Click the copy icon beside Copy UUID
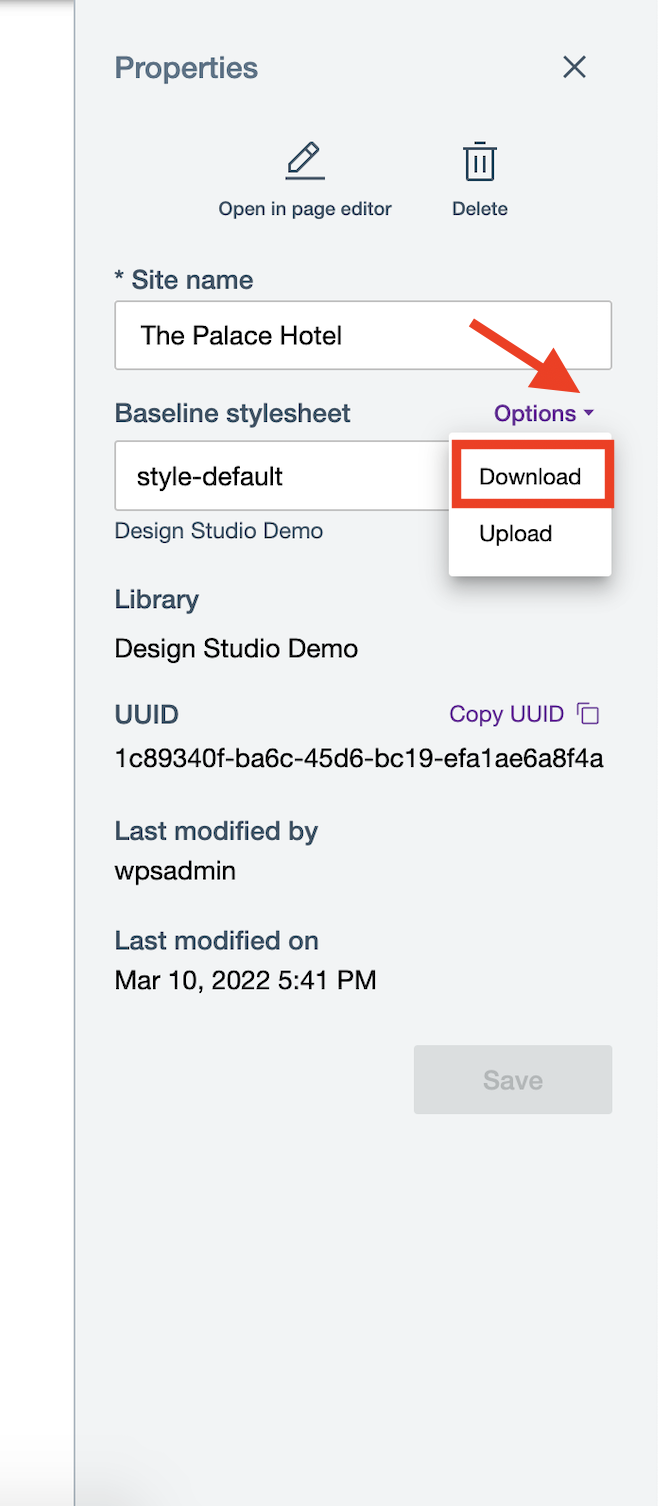Screen dimensions: 658x1506 point(588,713)
